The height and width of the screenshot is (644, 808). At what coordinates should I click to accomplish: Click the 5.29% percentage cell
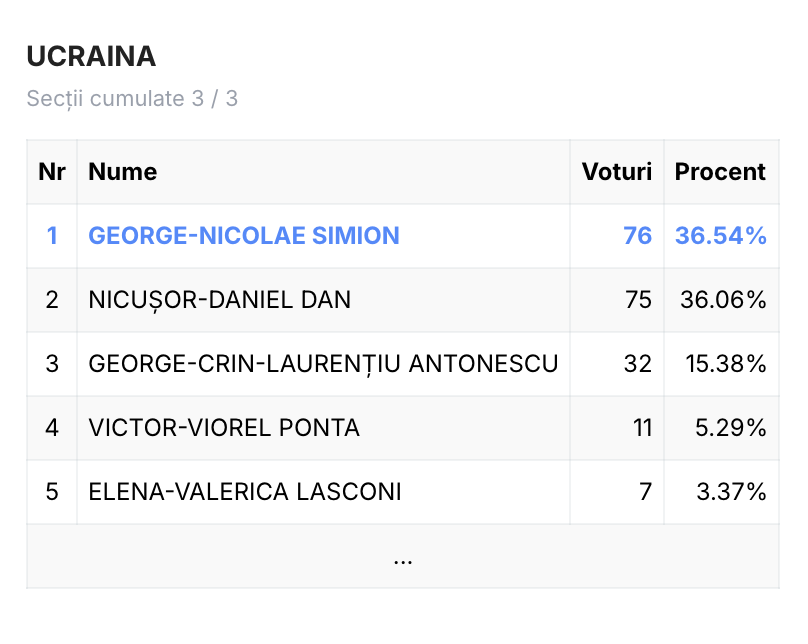tap(721, 428)
